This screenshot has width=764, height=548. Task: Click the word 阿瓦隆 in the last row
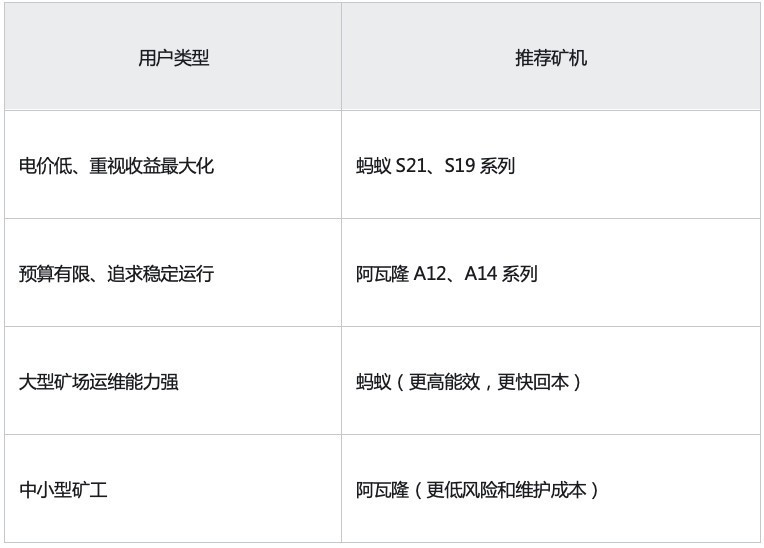point(382,490)
